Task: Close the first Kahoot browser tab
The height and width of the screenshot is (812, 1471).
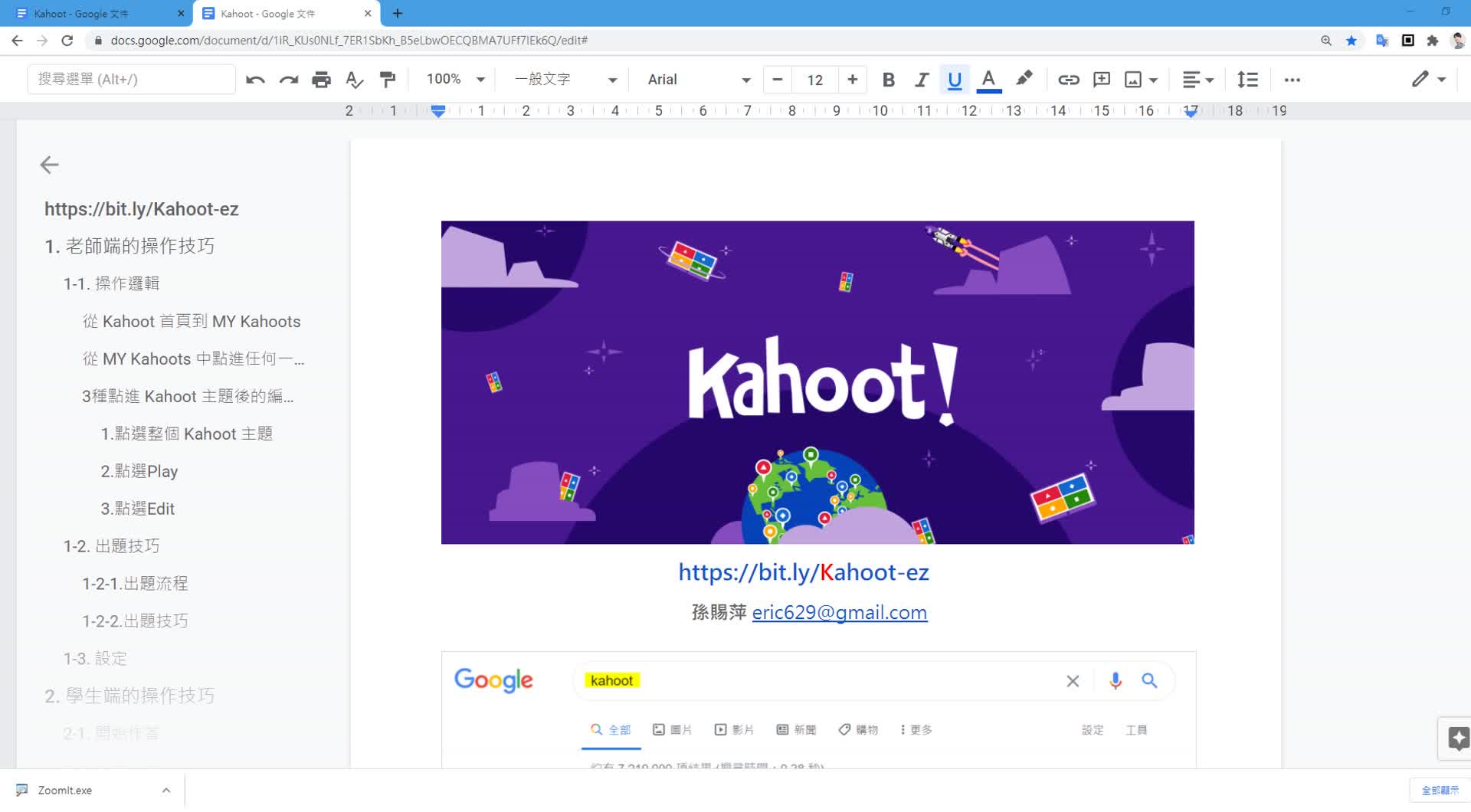Action: pos(181,13)
